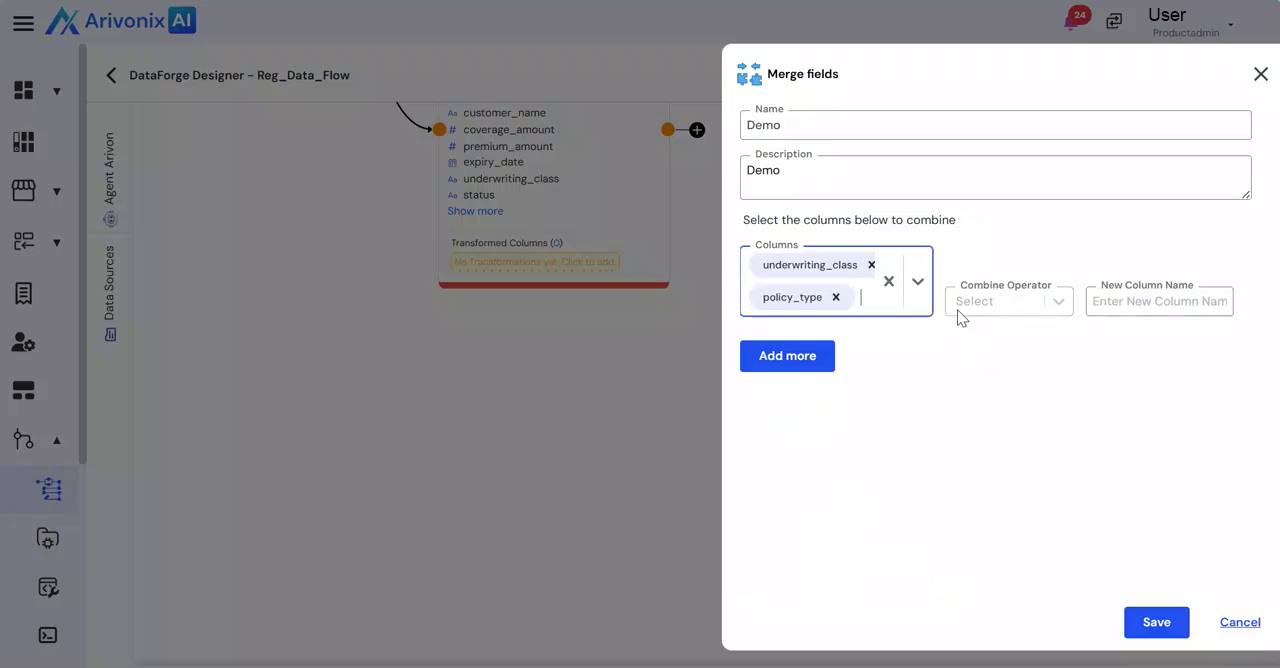Click the Cancel link

coord(1240,622)
